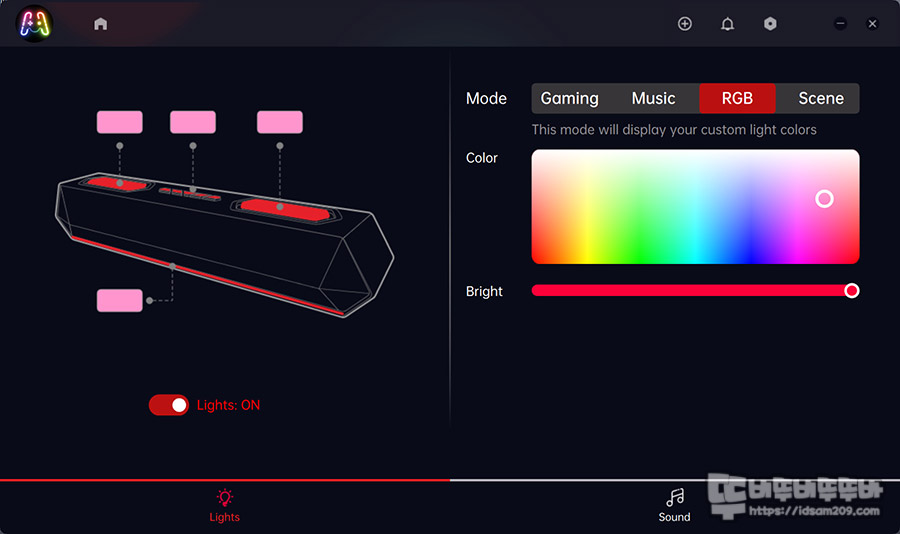Click the rainbow app logo
The image size is (900, 534).
[34, 24]
